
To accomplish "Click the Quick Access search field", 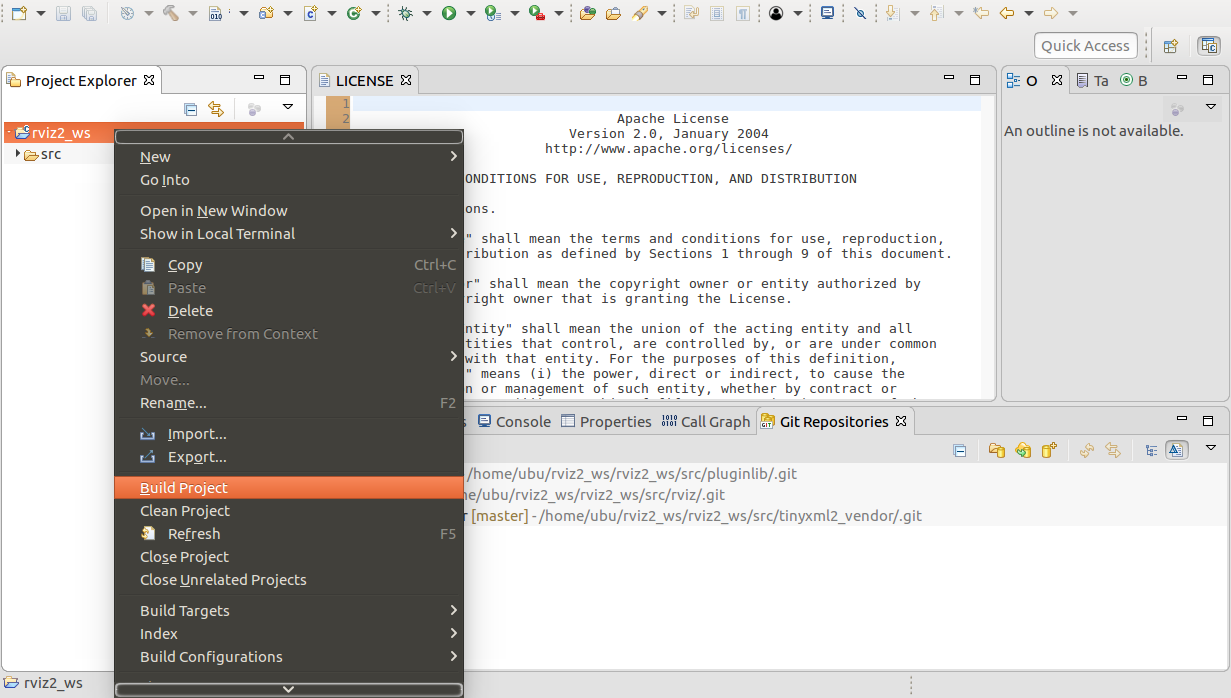I will [1085, 46].
